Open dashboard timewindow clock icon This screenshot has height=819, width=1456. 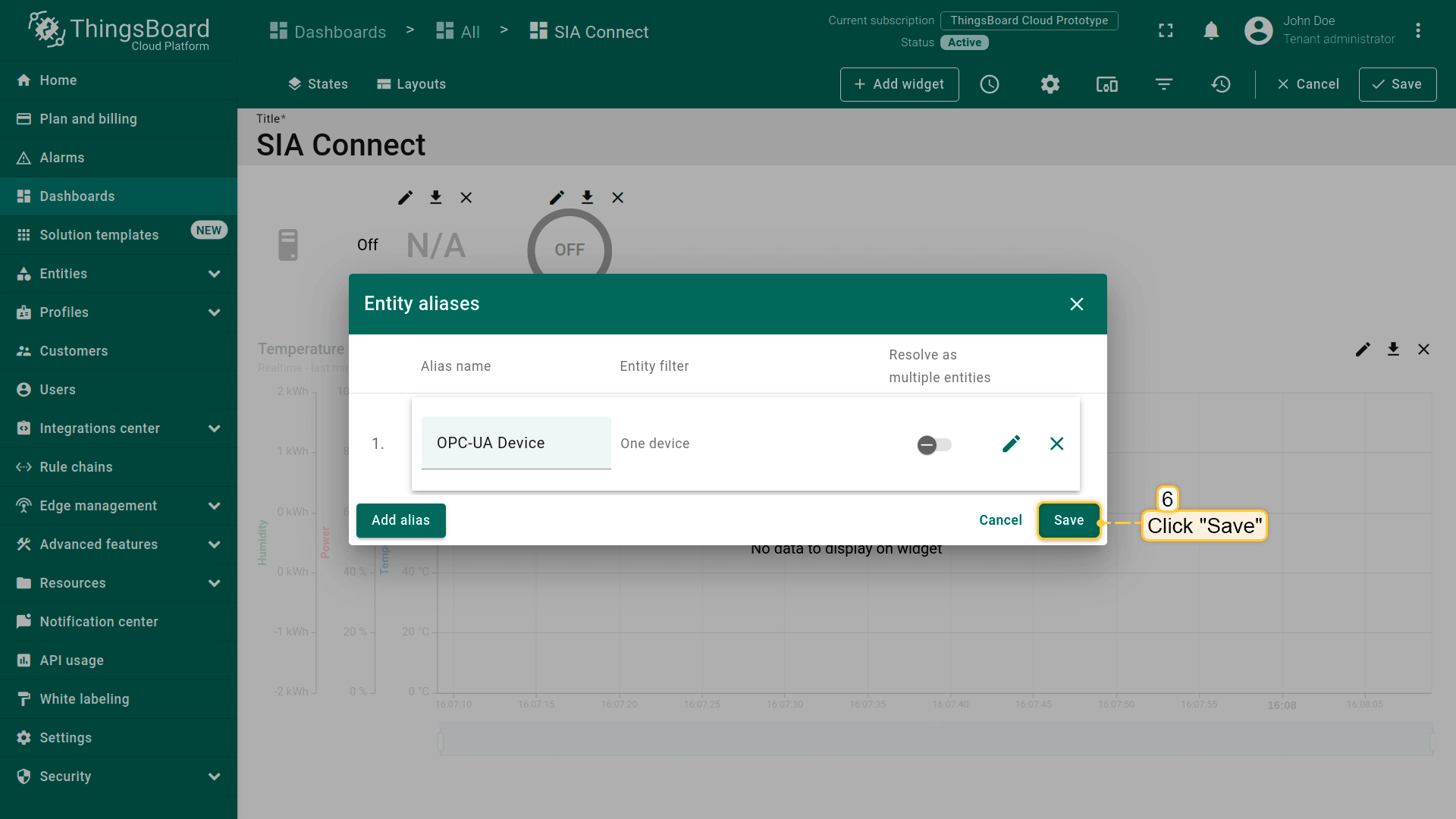tap(990, 84)
